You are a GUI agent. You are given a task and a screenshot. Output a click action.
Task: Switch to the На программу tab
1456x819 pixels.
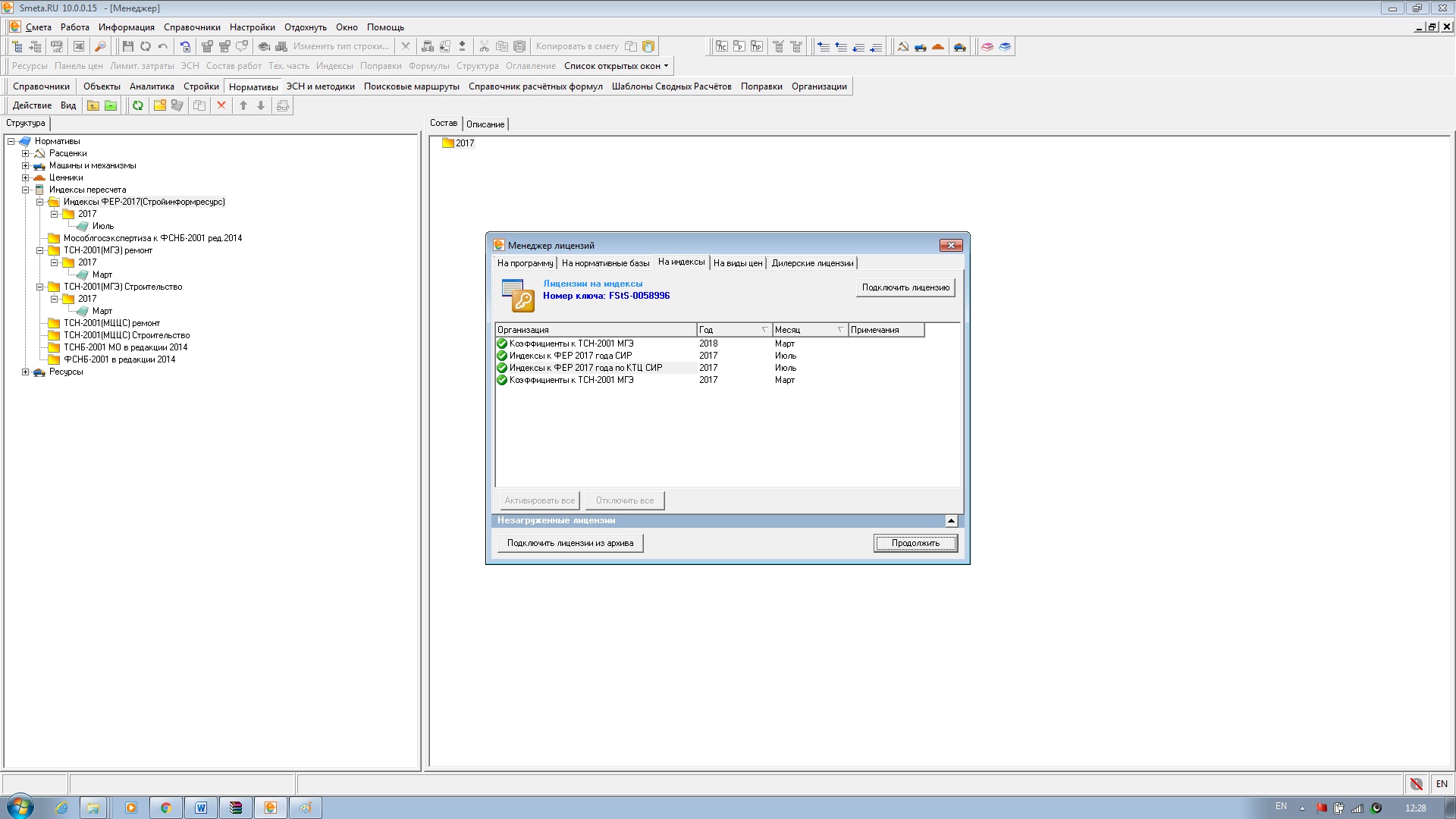pos(525,263)
